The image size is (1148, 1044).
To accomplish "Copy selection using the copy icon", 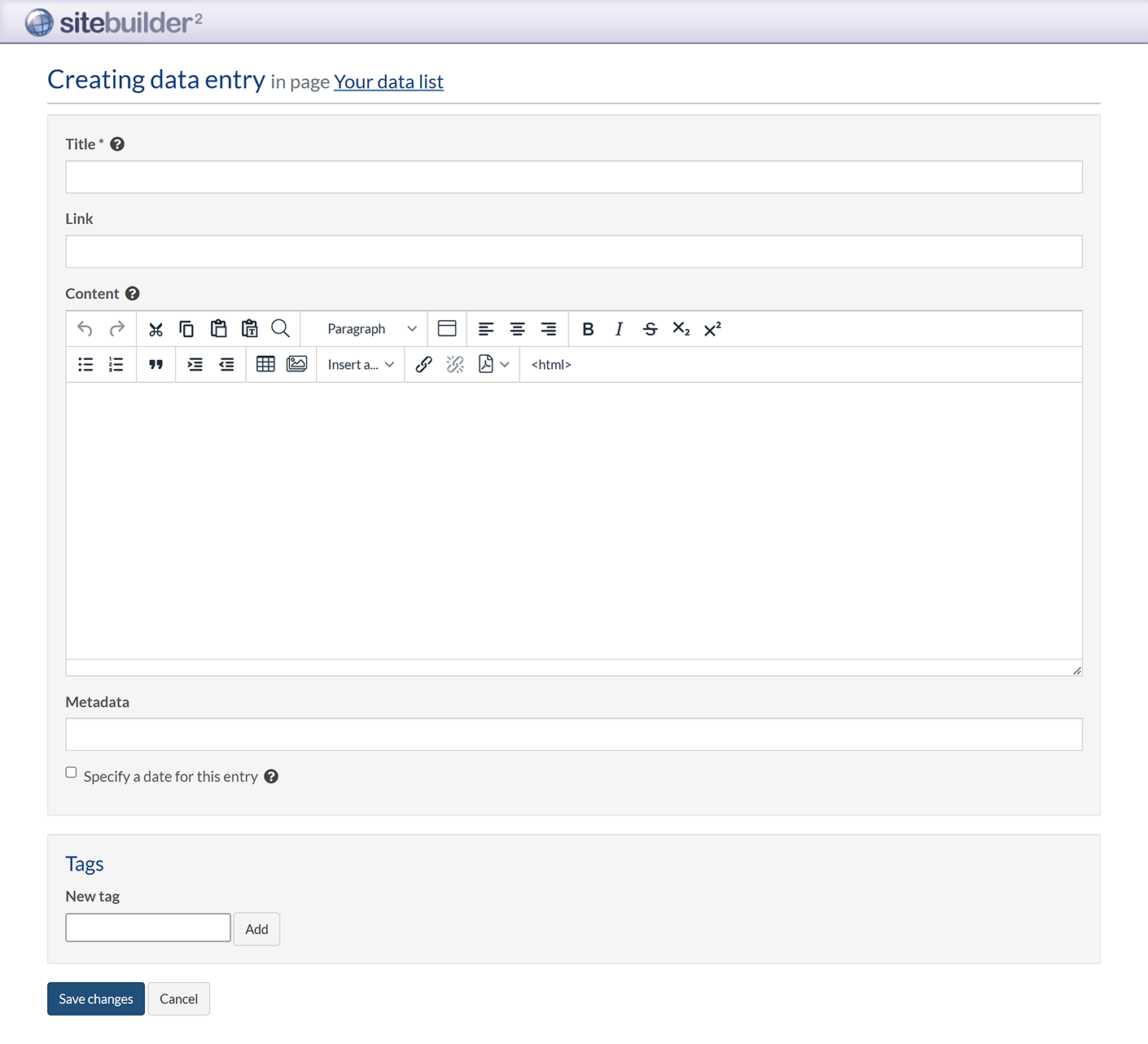I will 186,329.
